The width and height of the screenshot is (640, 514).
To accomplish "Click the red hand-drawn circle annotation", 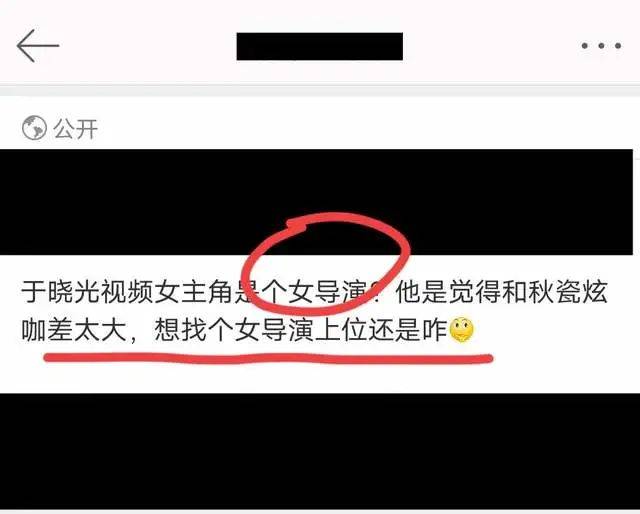I will coord(326,264).
